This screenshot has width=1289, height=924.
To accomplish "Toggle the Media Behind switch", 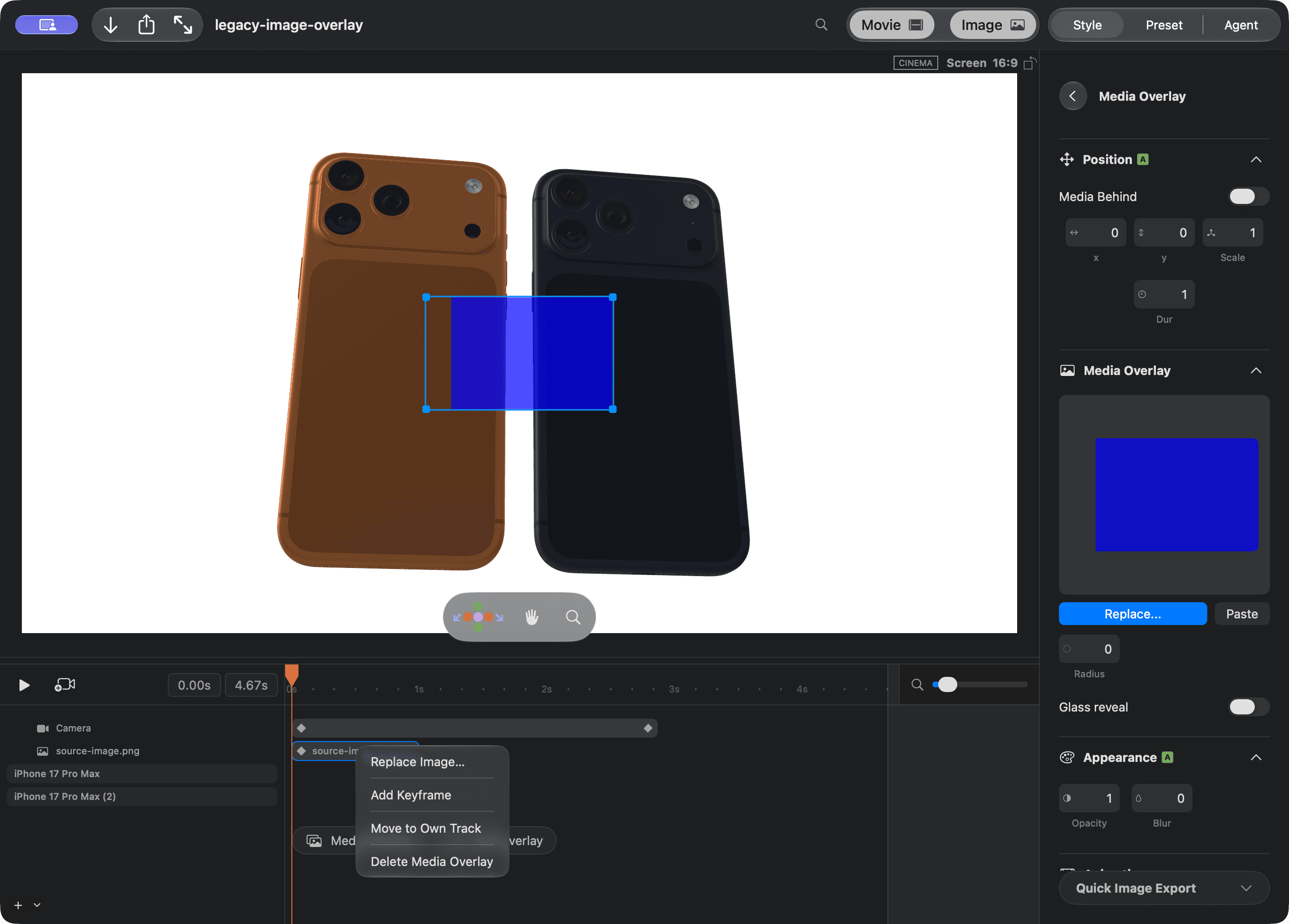I will pos(1248,197).
